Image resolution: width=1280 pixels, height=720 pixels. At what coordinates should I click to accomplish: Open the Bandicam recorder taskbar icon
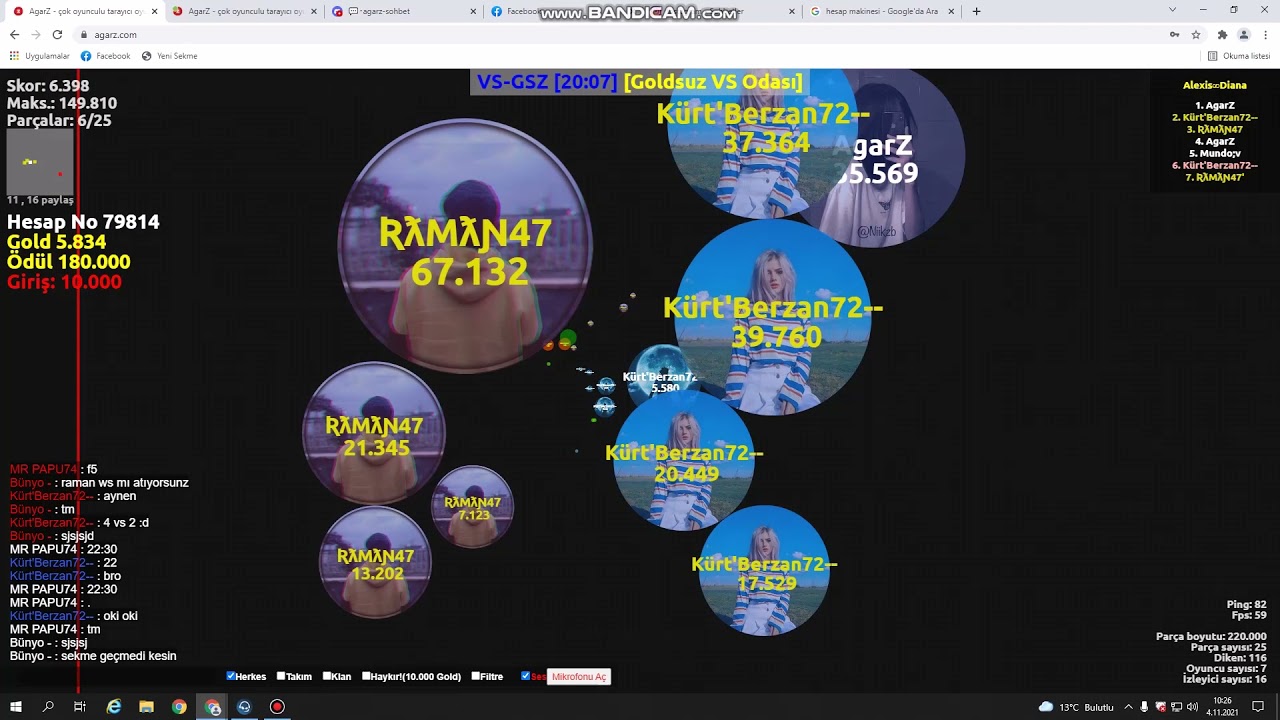(277, 706)
